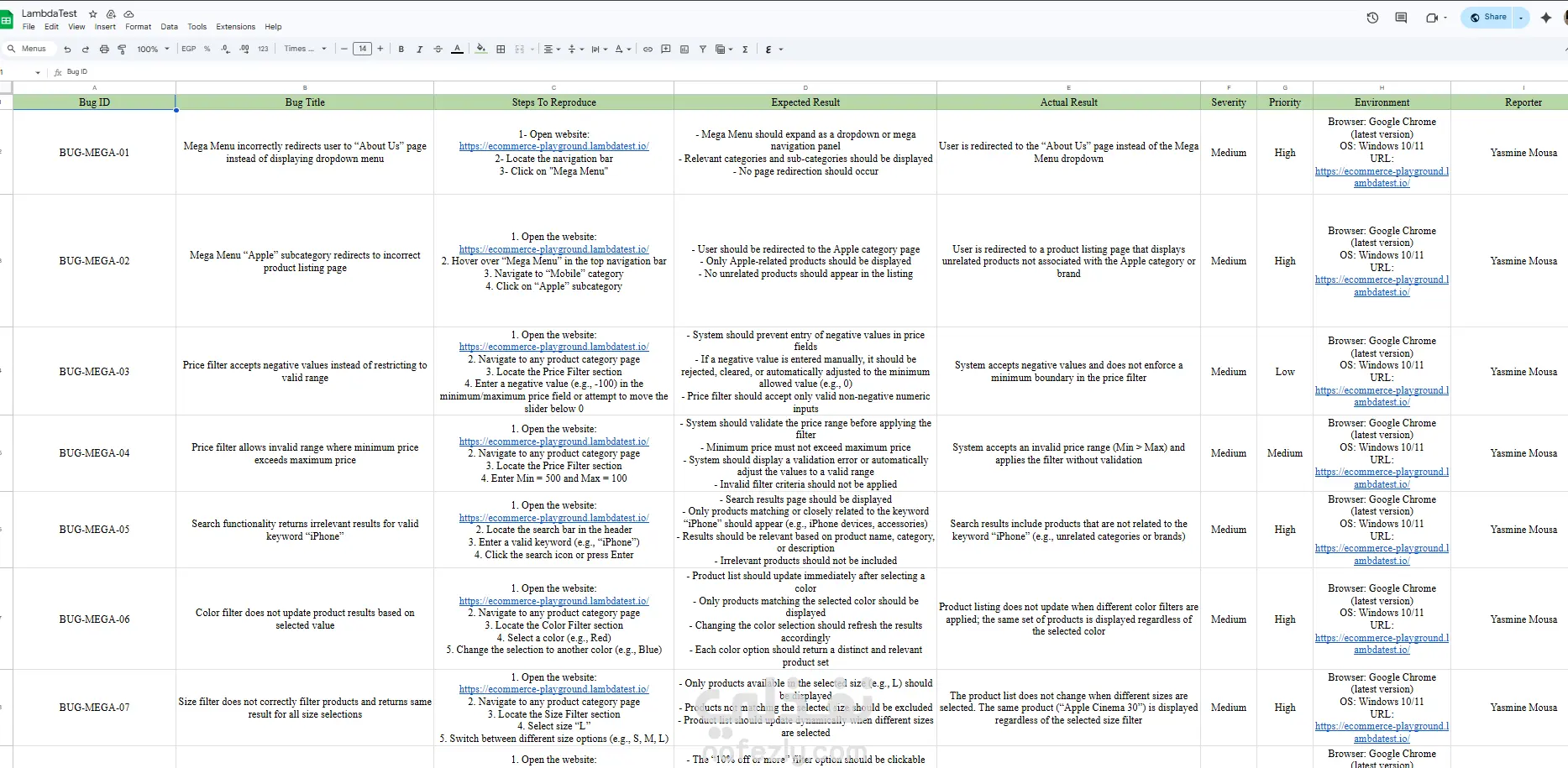Open horizontal align dropdown
The image size is (1568, 768).
[551, 50]
